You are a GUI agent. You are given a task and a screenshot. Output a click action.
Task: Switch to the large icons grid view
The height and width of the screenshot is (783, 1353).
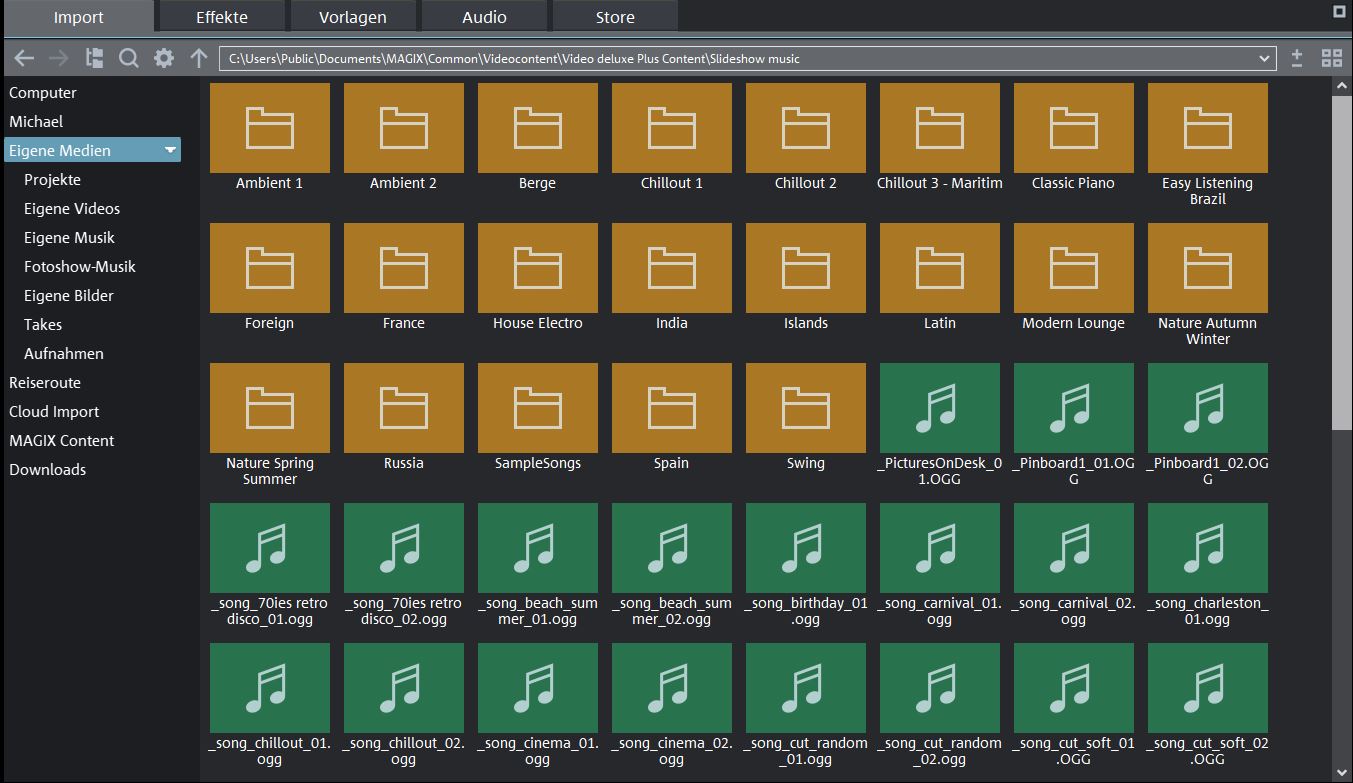1331,58
